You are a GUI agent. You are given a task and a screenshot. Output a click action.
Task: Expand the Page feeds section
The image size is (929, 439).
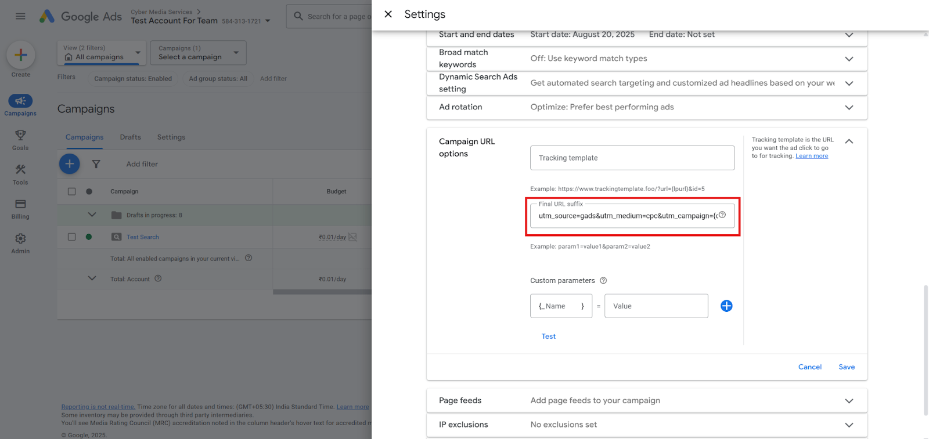(x=848, y=400)
